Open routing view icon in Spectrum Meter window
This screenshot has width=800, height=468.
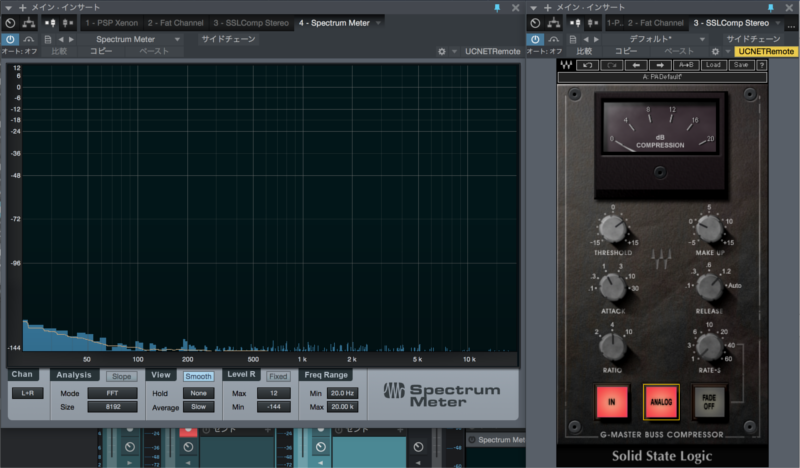point(29,23)
